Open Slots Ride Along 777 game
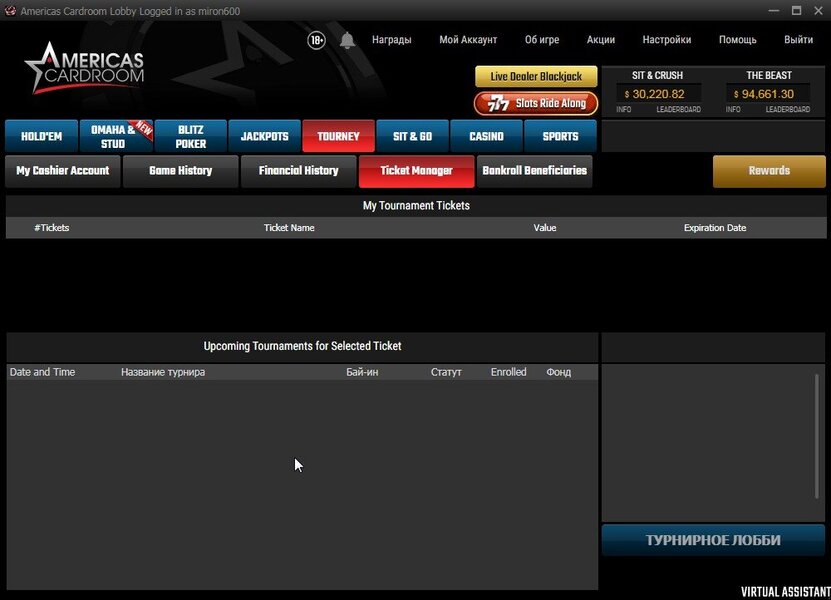 coord(536,103)
